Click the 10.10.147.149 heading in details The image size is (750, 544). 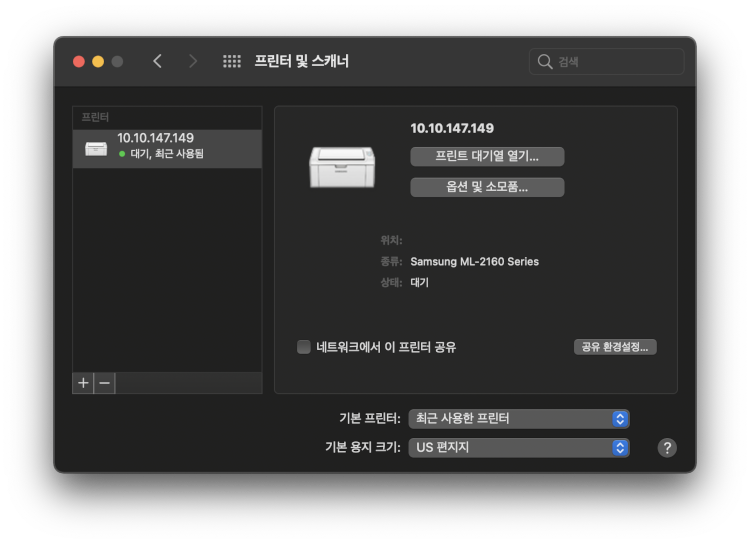452,128
